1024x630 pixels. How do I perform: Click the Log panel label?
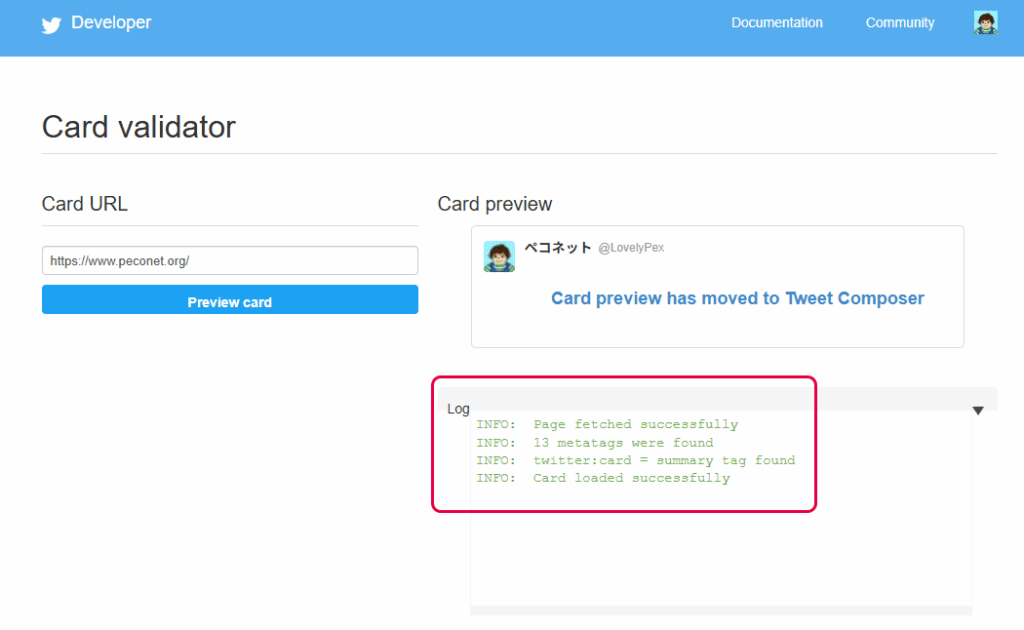pos(458,409)
